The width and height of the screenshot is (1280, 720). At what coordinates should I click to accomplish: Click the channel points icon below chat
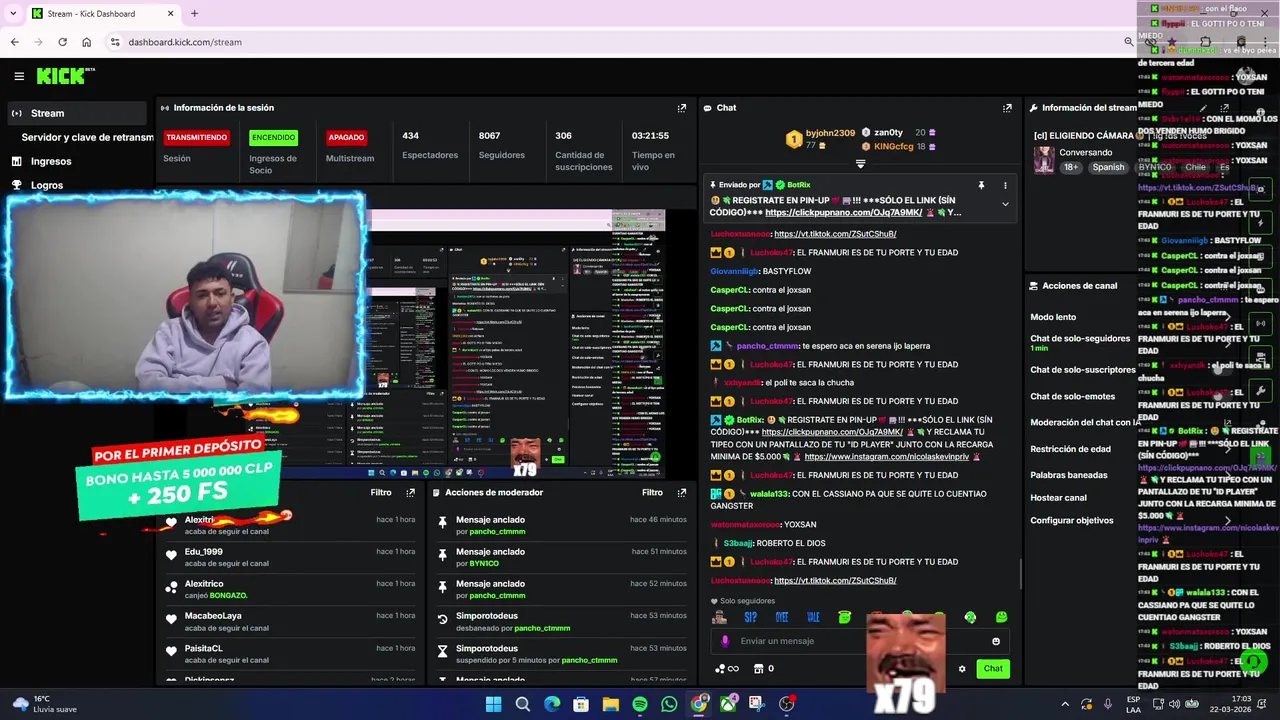coord(726,669)
